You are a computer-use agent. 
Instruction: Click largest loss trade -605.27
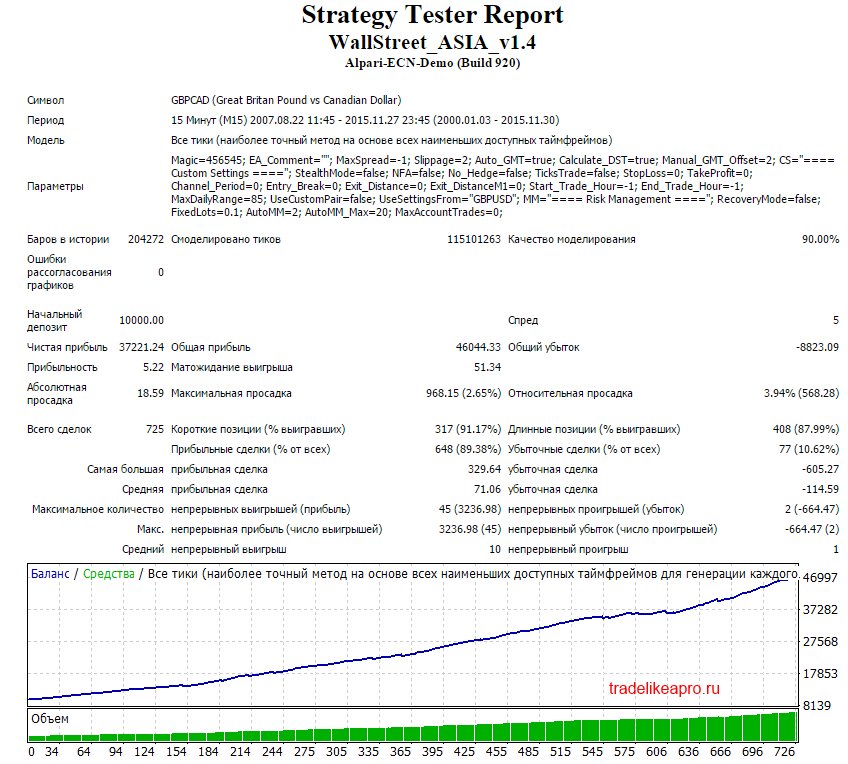[x=820, y=469]
